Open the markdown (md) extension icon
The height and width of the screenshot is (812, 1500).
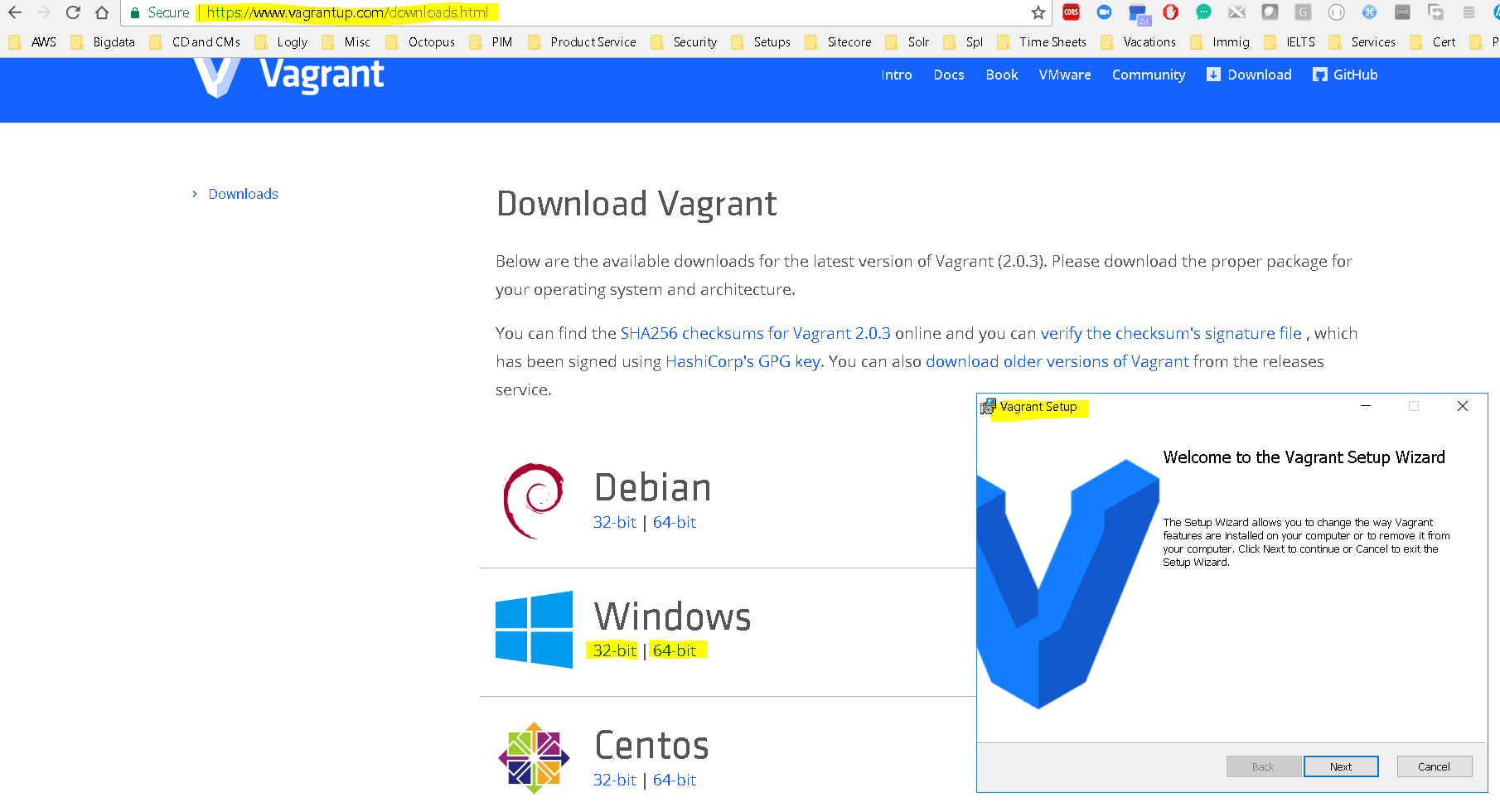(1402, 12)
